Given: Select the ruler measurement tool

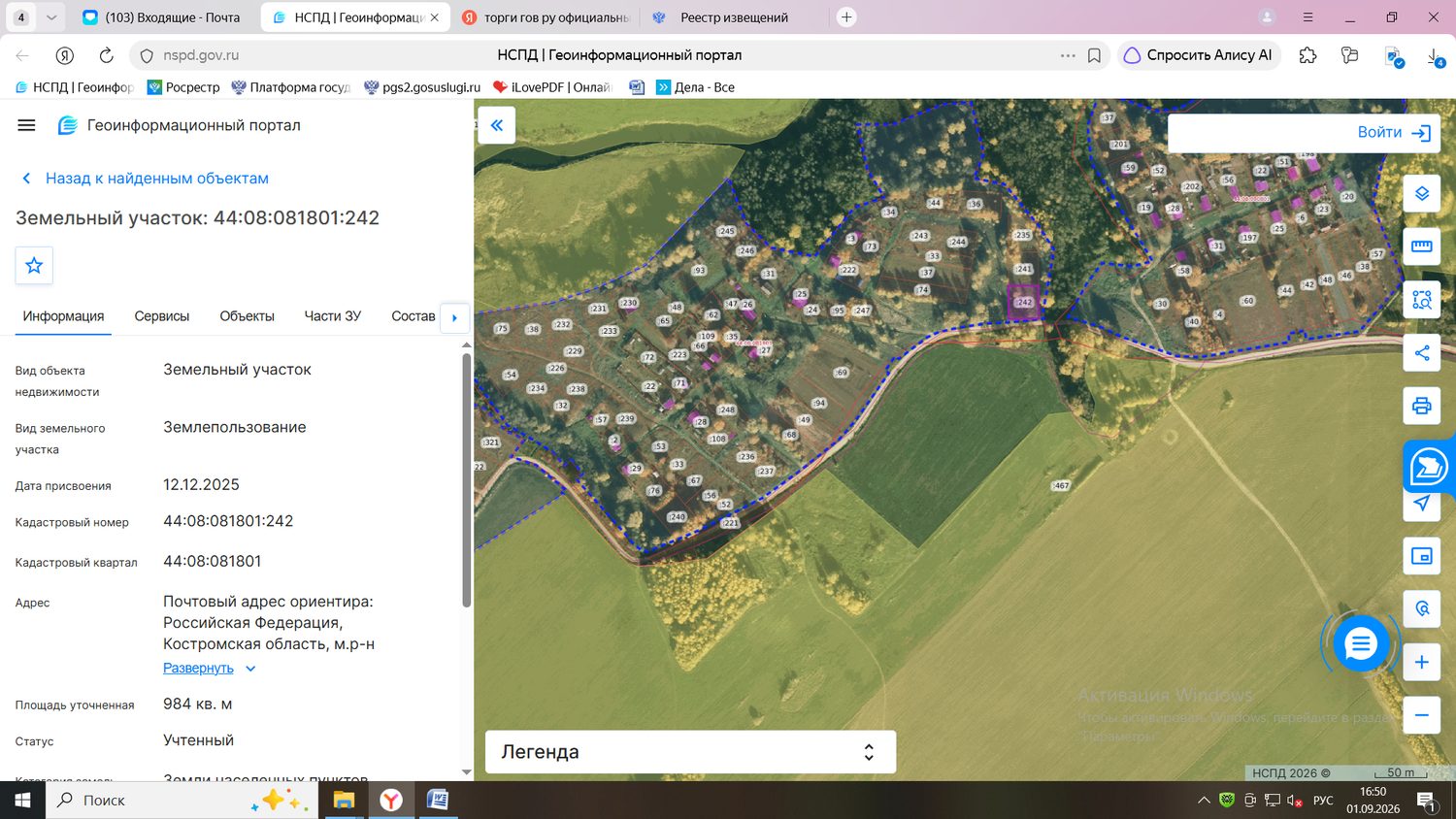Looking at the screenshot, I should click(1421, 246).
